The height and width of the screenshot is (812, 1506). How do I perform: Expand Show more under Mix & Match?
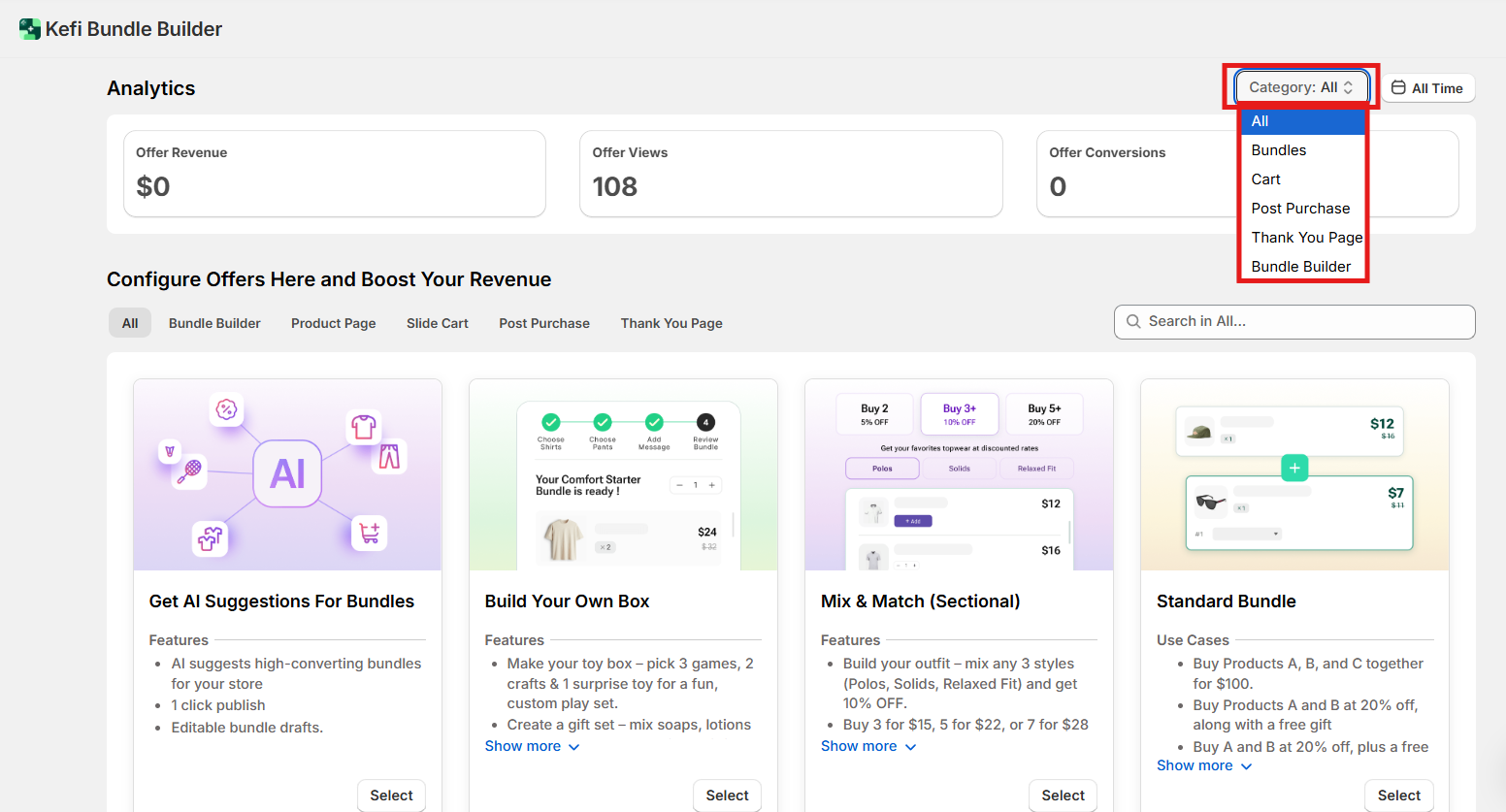[x=859, y=746]
